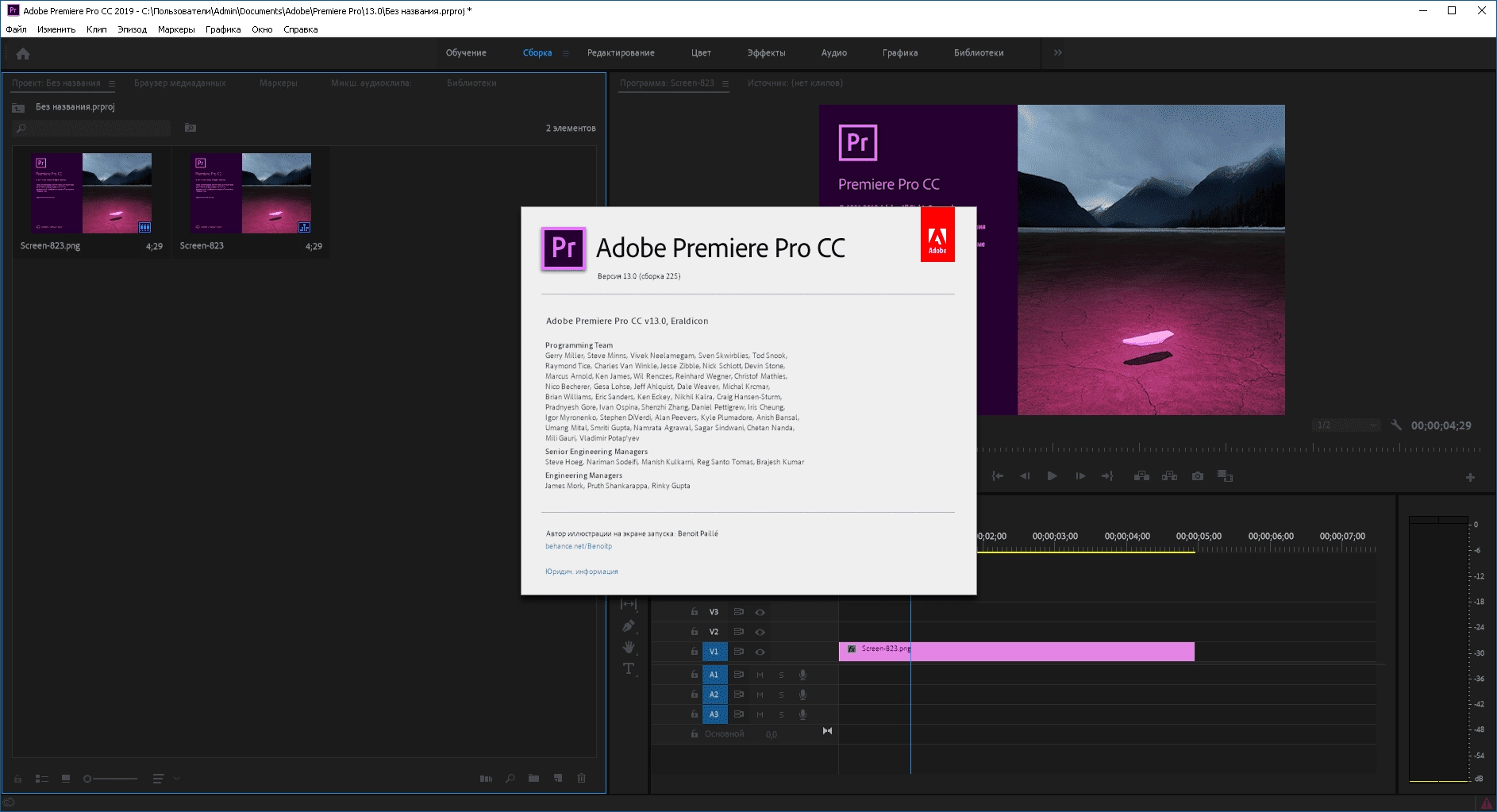Viewport: 1497px width, 812px height.
Task: Select the Hand tool
Action: (629, 648)
